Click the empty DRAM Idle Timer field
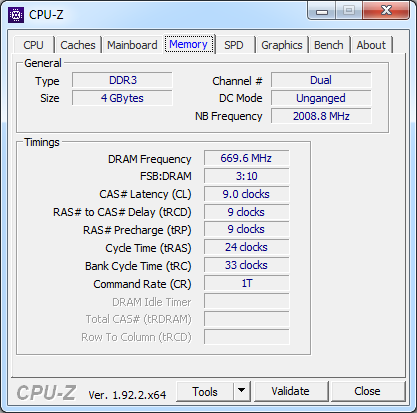The height and width of the screenshot is (413, 417). [x=246, y=301]
